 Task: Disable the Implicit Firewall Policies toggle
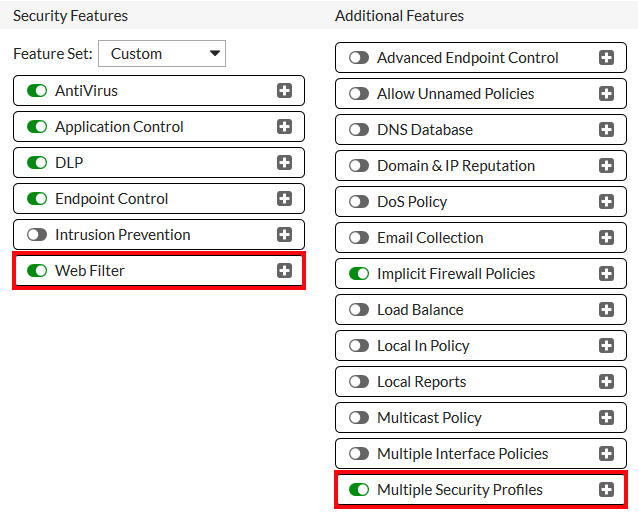point(359,274)
